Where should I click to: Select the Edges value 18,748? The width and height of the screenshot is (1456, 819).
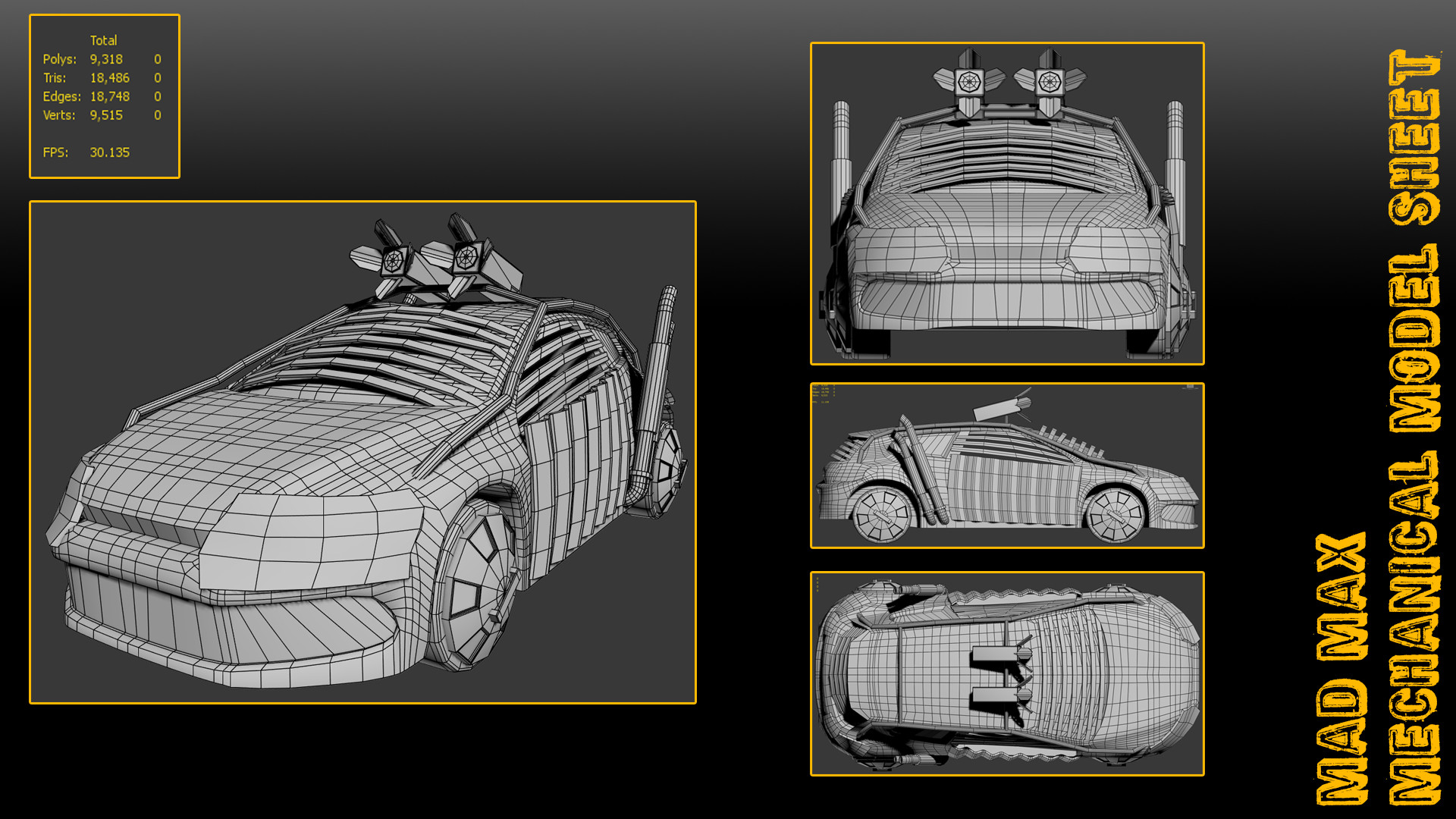[x=110, y=96]
